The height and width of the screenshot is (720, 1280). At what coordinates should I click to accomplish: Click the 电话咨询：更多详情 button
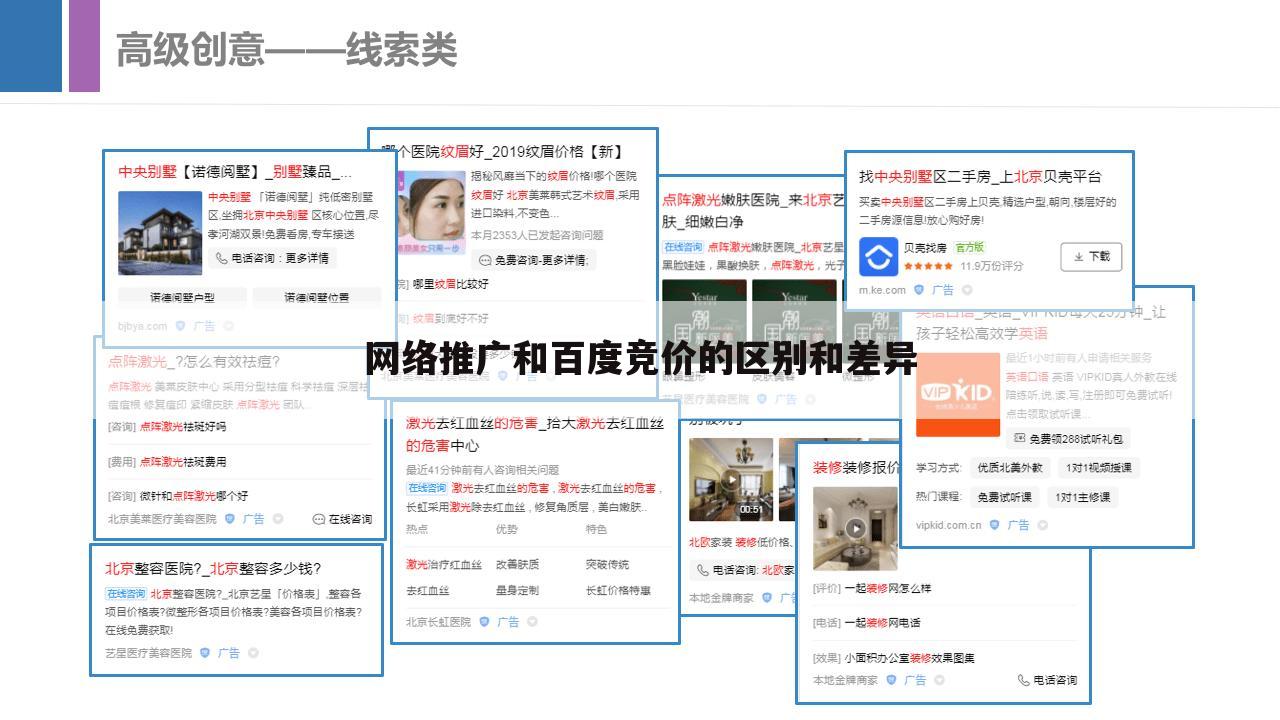tap(272, 258)
